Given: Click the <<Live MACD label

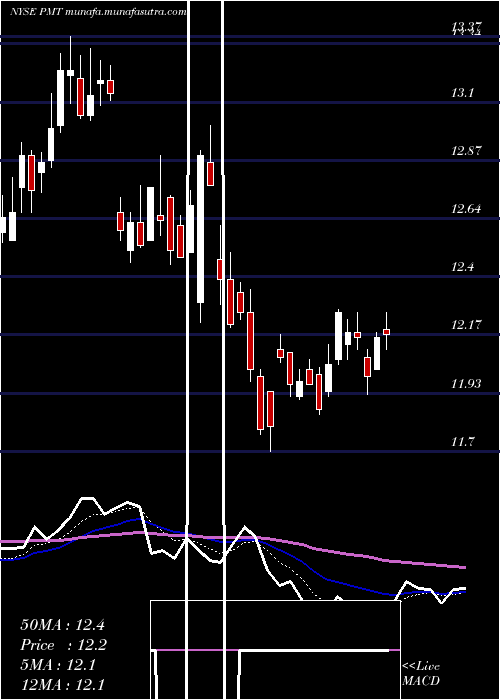Looking at the screenshot, I should coord(421,673).
